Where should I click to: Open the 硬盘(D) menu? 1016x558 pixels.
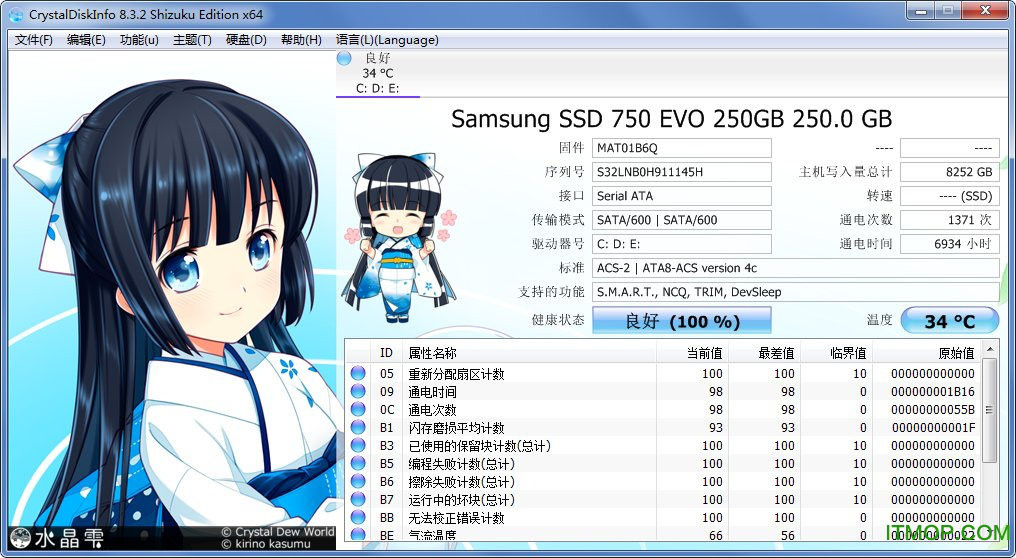pos(246,40)
